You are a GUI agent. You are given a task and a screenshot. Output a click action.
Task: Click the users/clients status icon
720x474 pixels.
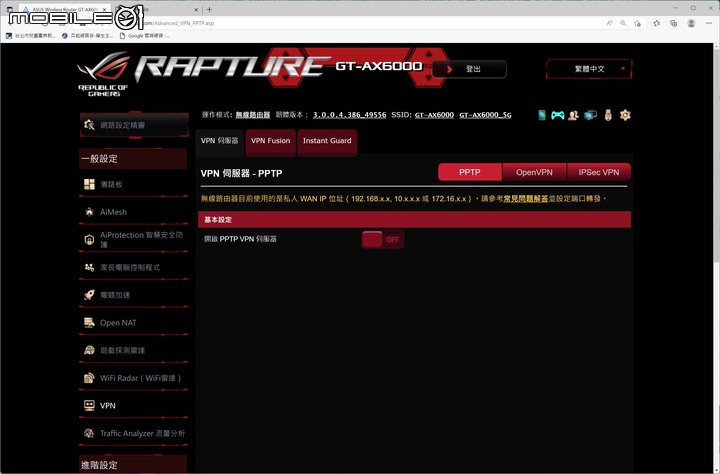tap(573, 115)
